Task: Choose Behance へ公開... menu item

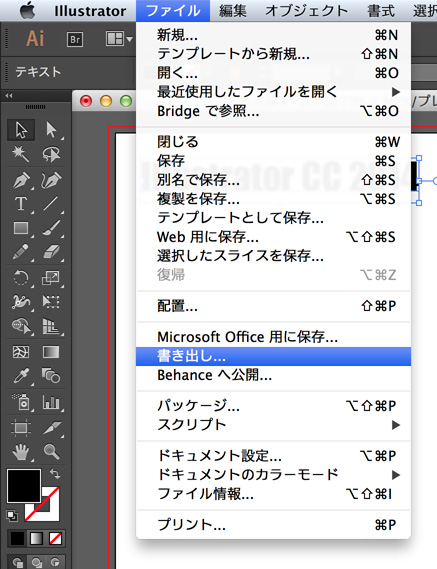Action: 273,375
